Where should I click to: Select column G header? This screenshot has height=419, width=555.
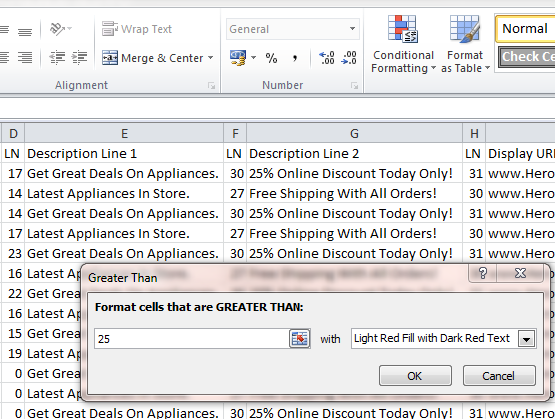(x=354, y=133)
